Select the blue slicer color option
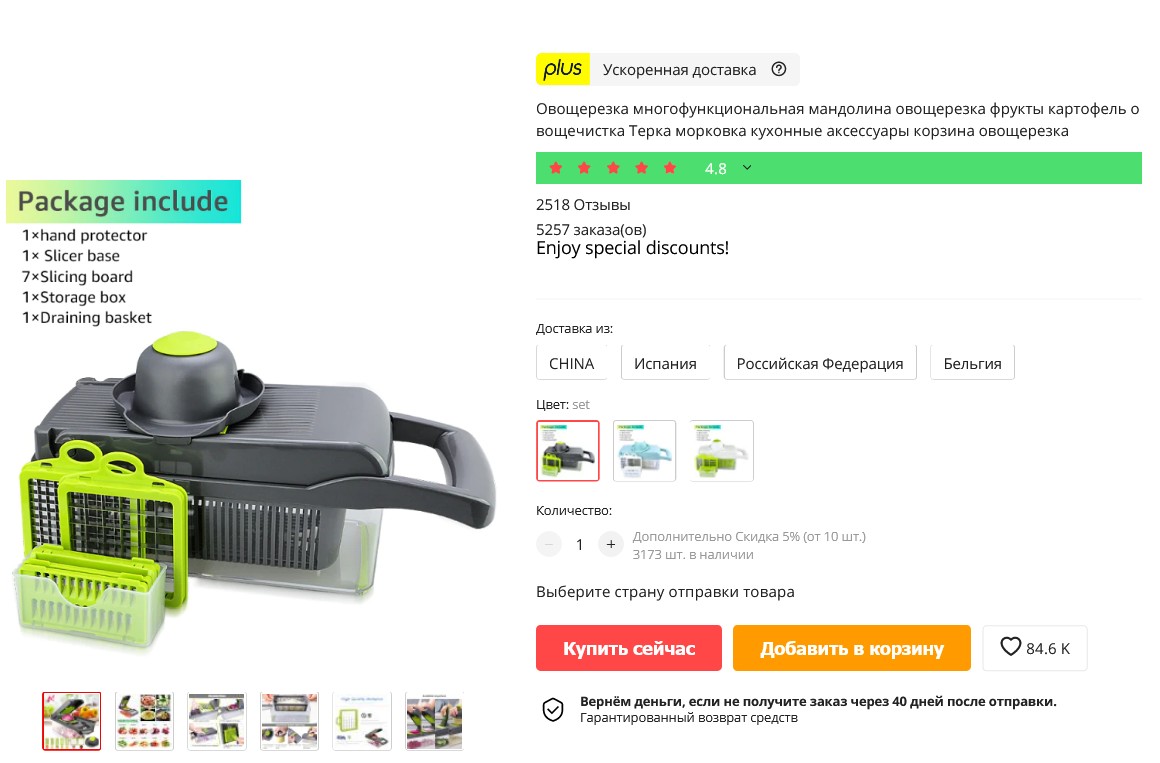This screenshot has height=763, width=1160. (x=644, y=451)
